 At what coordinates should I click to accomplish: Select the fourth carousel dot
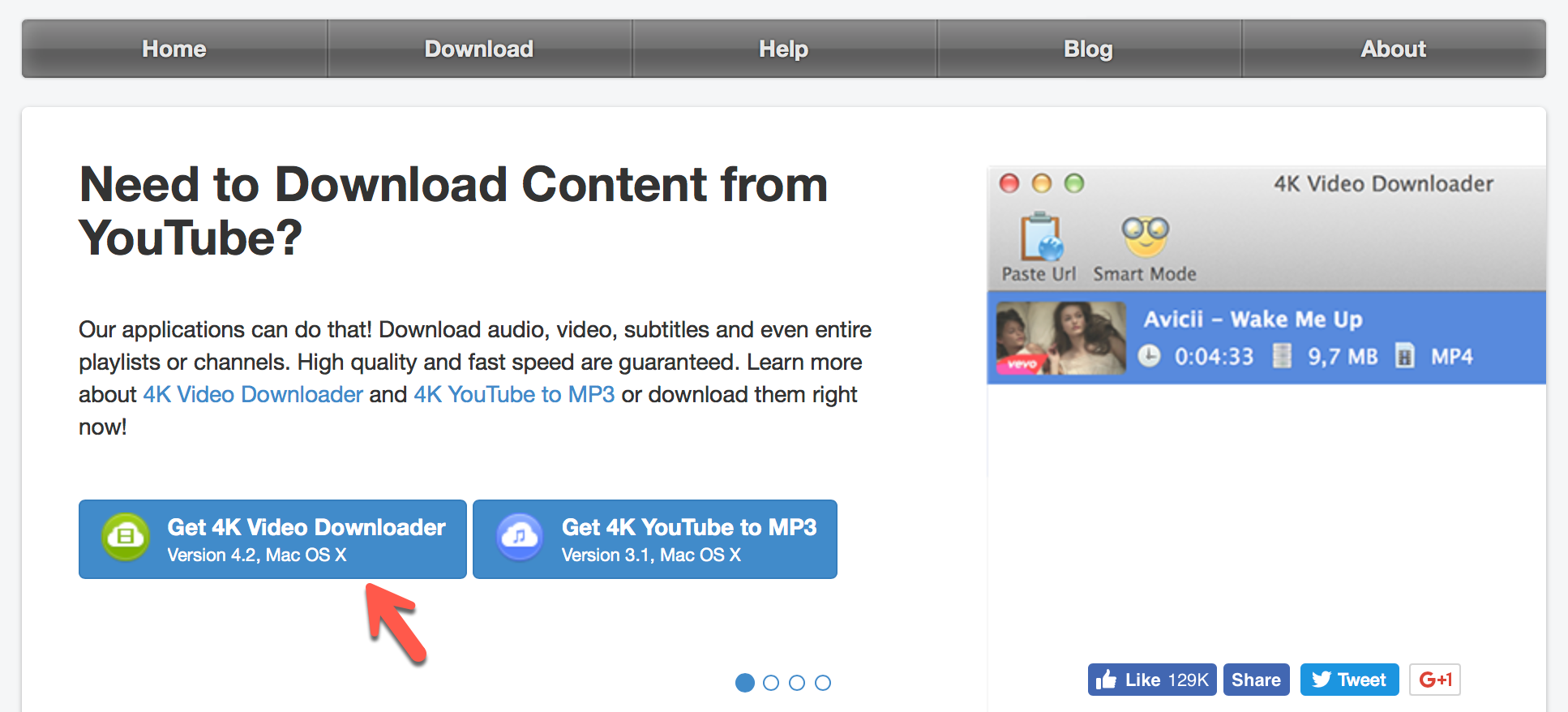click(x=823, y=683)
